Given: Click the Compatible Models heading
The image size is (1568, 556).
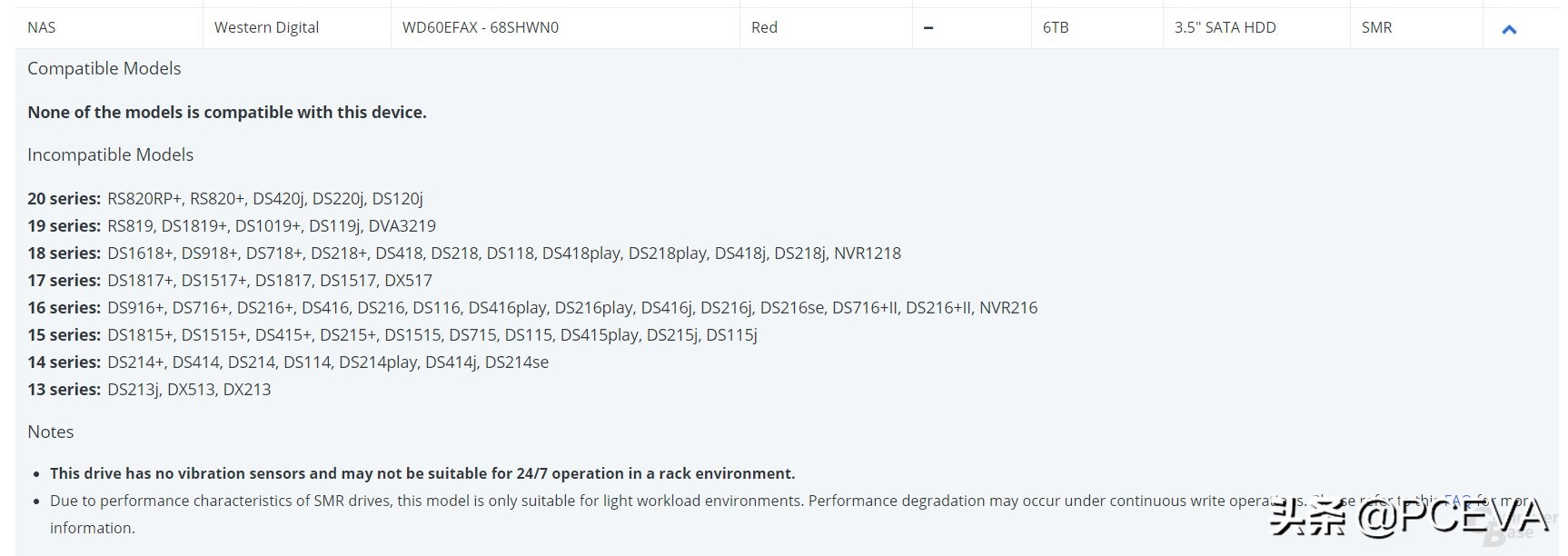Looking at the screenshot, I should (104, 68).
